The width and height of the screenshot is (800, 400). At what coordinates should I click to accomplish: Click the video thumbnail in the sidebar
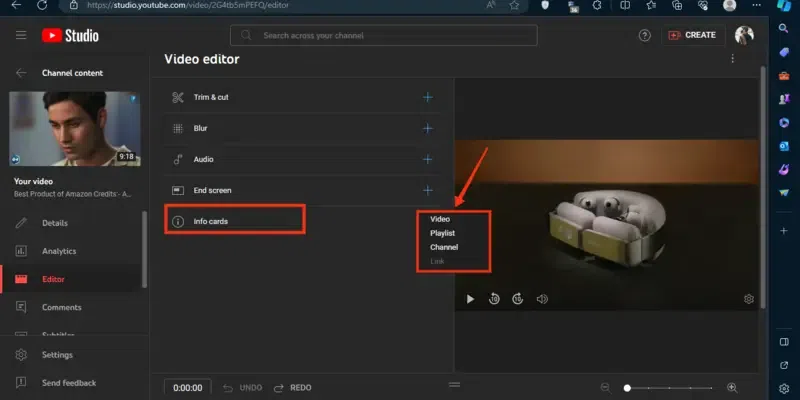point(74,129)
